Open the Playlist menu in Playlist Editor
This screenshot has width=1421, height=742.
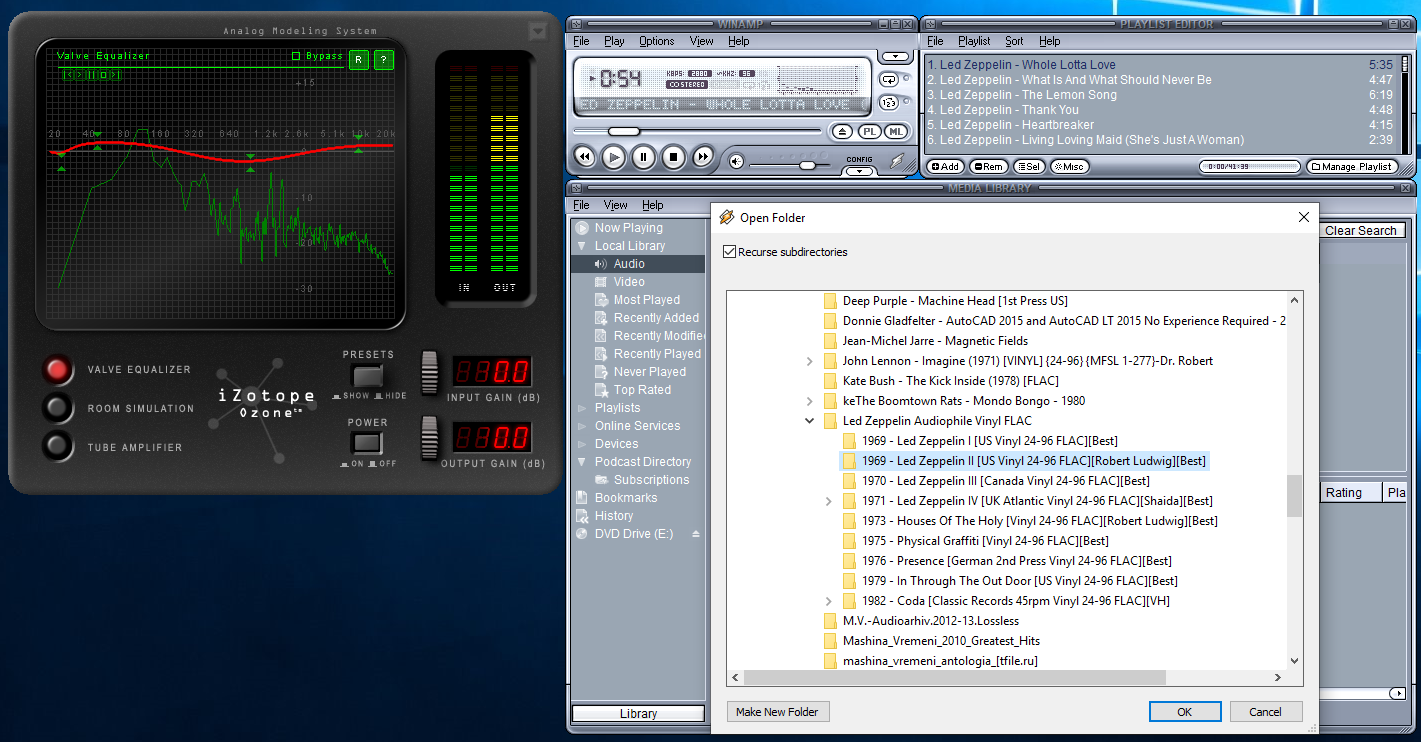coord(974,41)
